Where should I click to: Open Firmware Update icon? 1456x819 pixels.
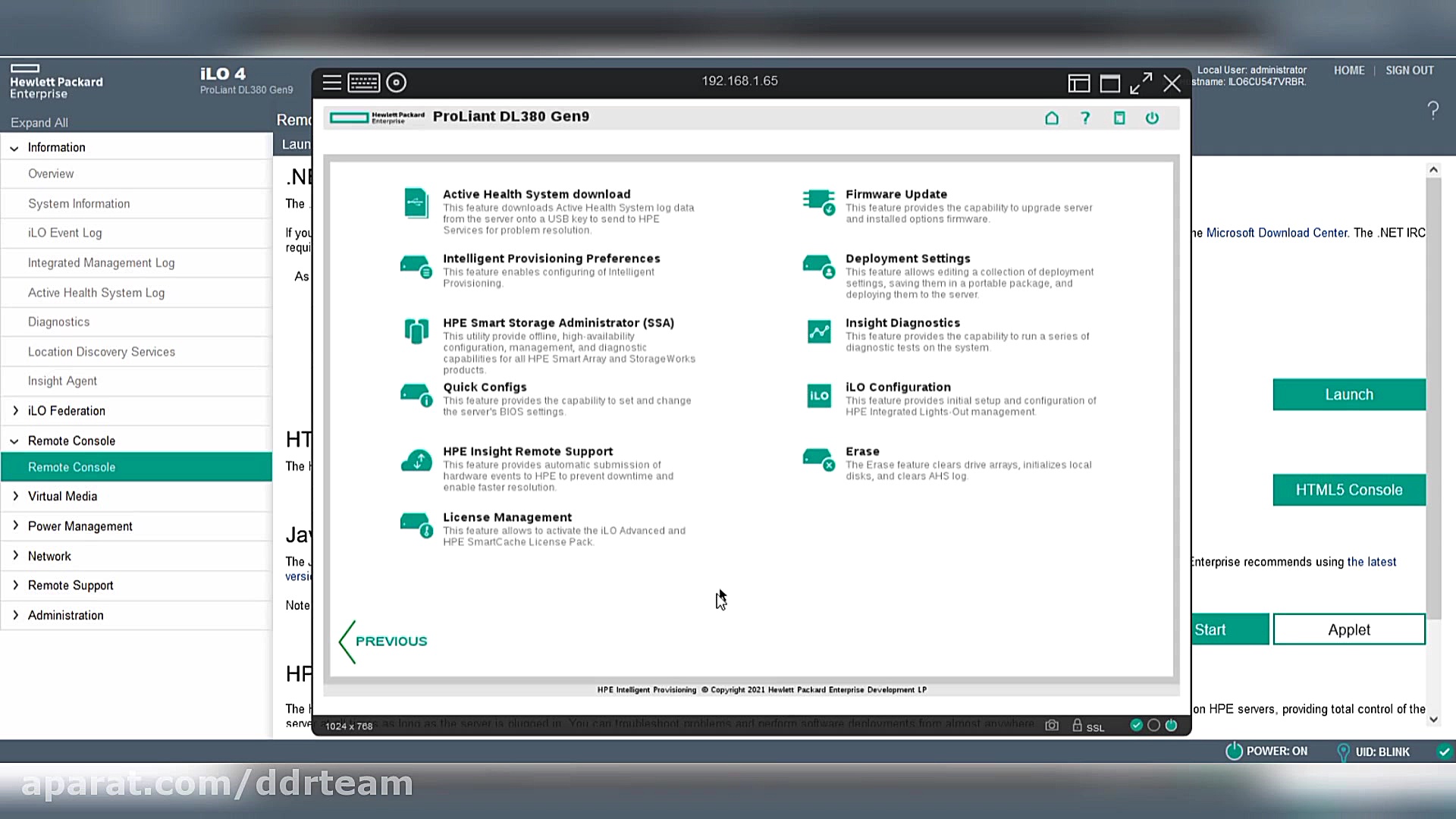point(819,202)
